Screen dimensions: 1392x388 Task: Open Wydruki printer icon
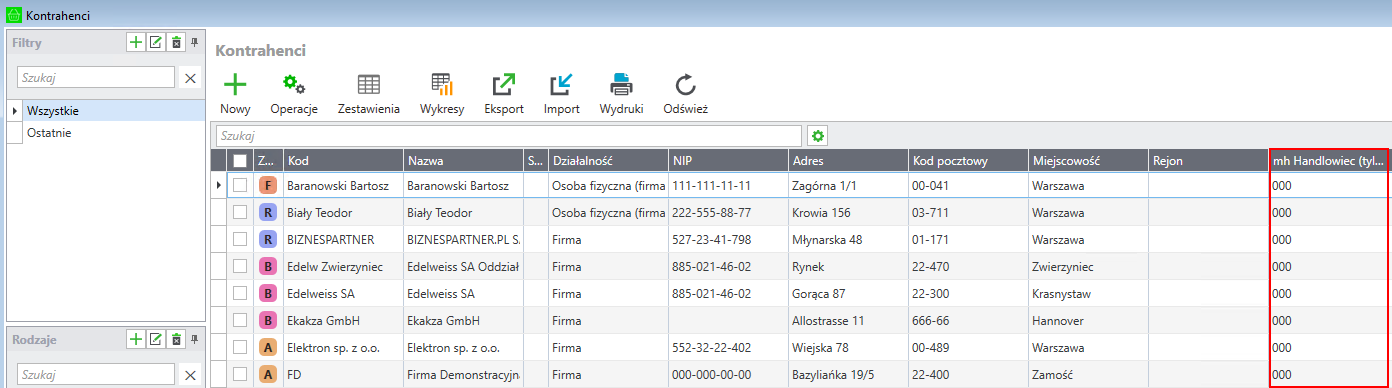(x=622, y=85)
